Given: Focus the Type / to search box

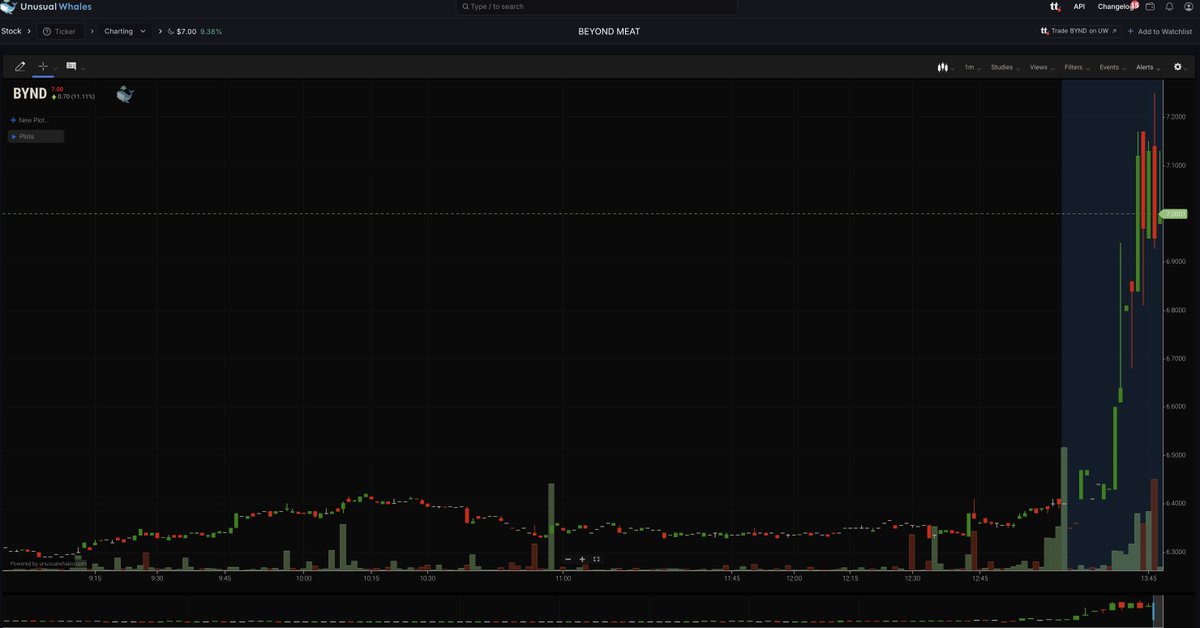Looking at the screenshot, I should click(x=597, y=7).
